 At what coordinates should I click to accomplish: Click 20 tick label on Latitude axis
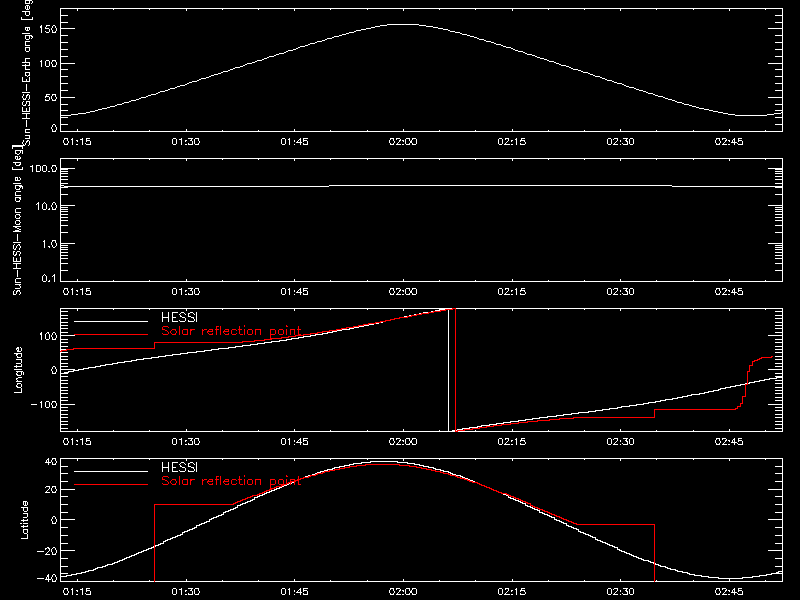tap(51, 490)
